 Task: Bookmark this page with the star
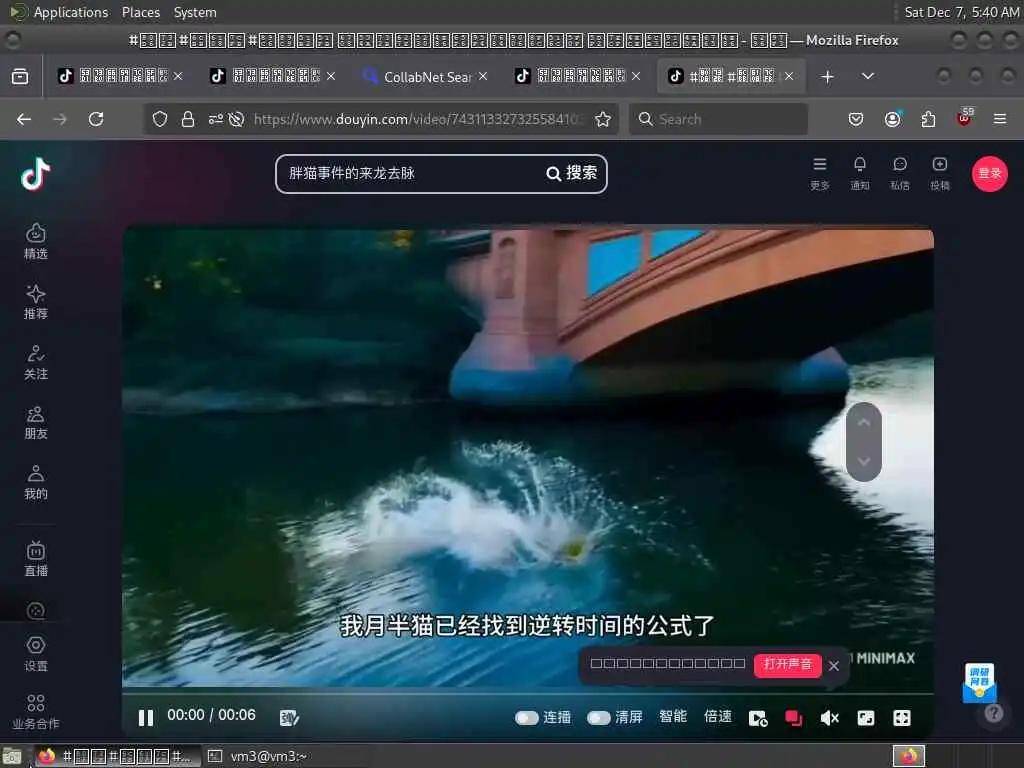pos(603,120)
